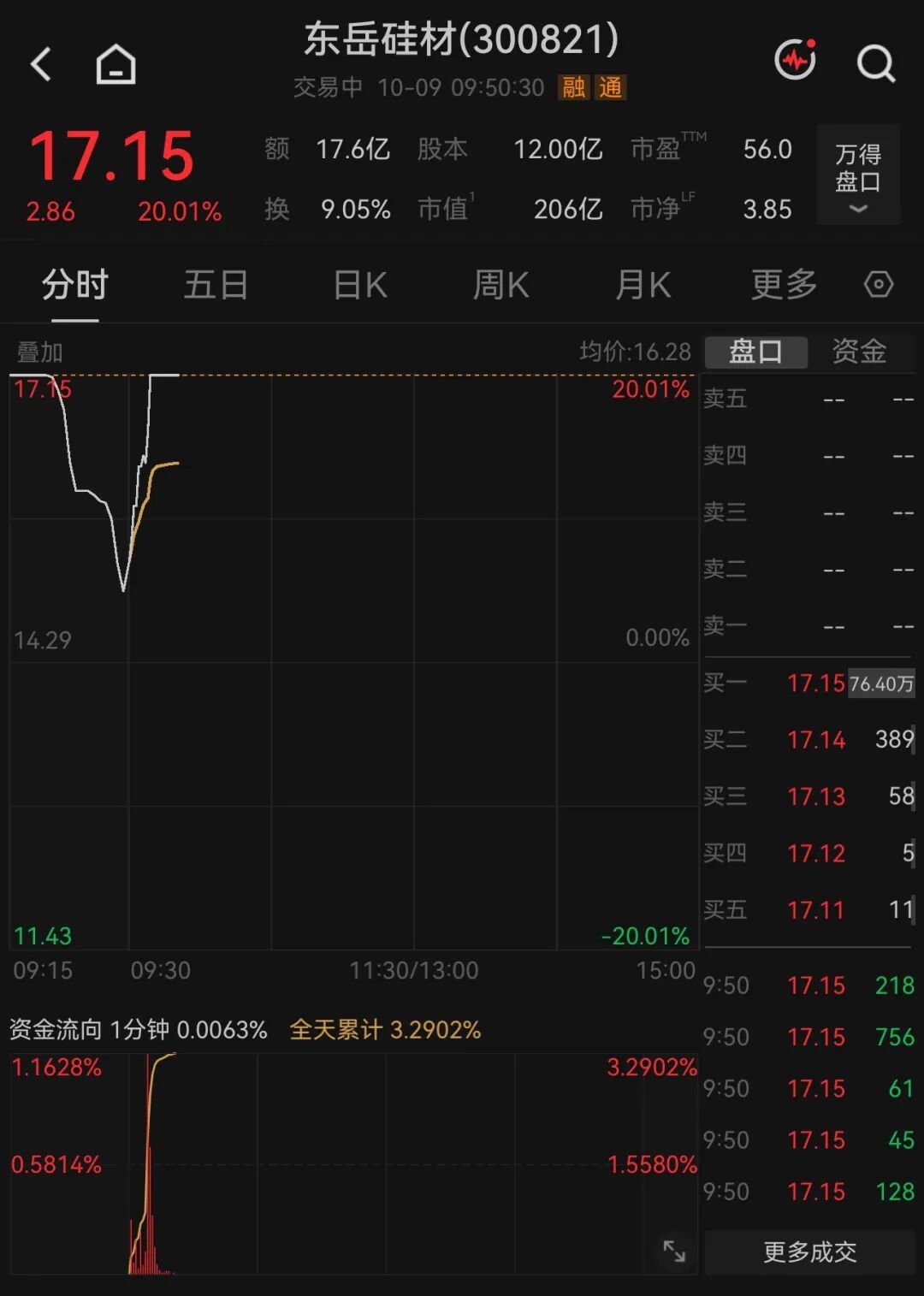This screenshot has height=1296, width=924.
Task: Select 买一 bid row 17.15
Action: click(x=809, y=683)
